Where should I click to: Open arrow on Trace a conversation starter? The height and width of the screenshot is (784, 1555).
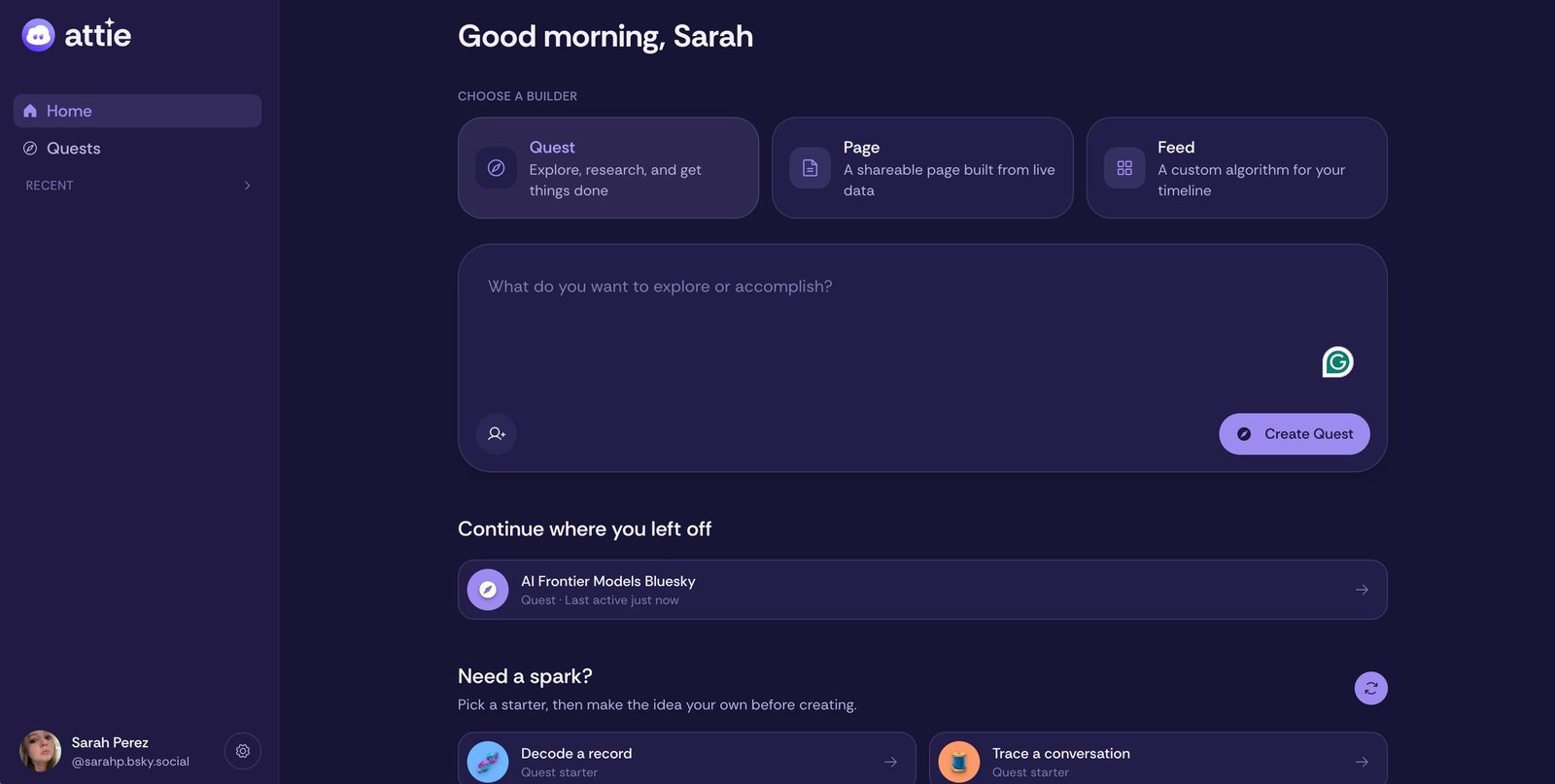(x=1362, y=762)
